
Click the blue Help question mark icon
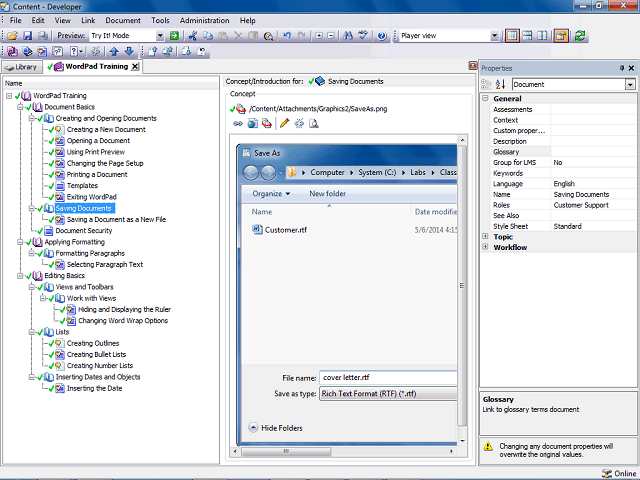click(x=382, y=36)
